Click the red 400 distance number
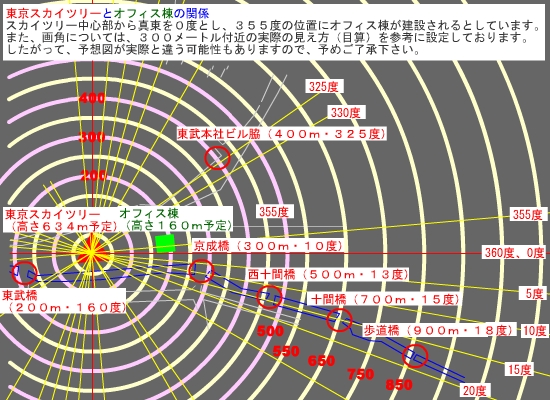550x400 pixels. point(92,98)
